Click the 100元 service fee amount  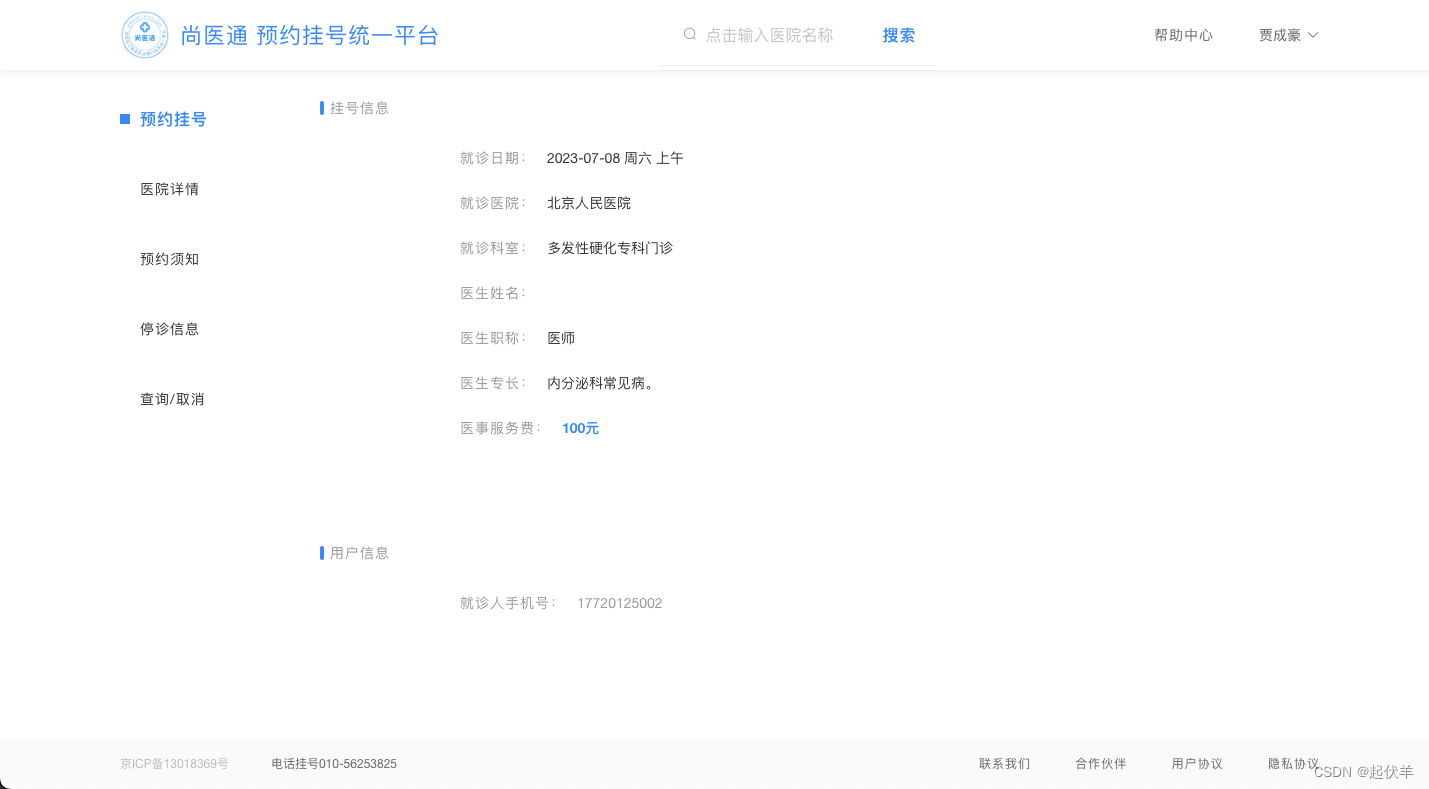[580, 428]
